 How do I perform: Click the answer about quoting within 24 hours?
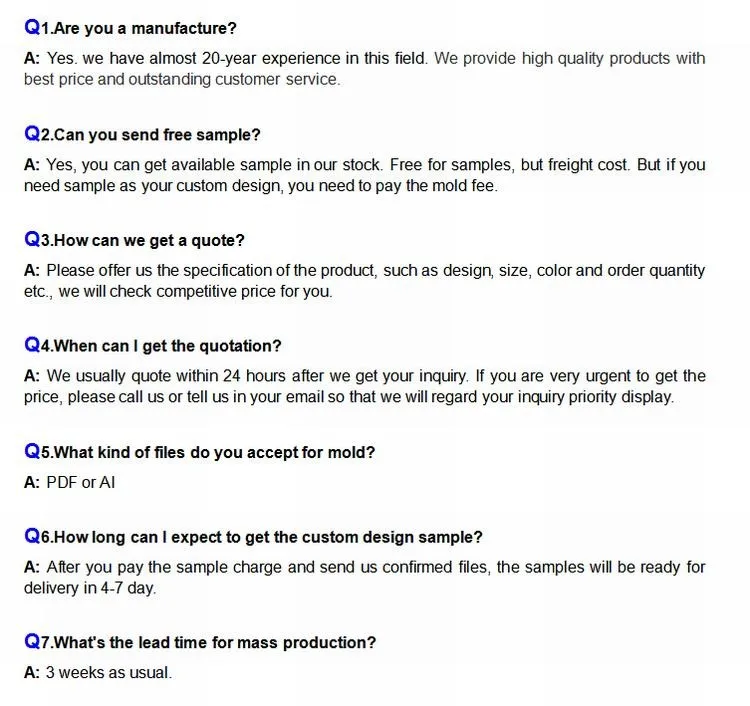364,387
